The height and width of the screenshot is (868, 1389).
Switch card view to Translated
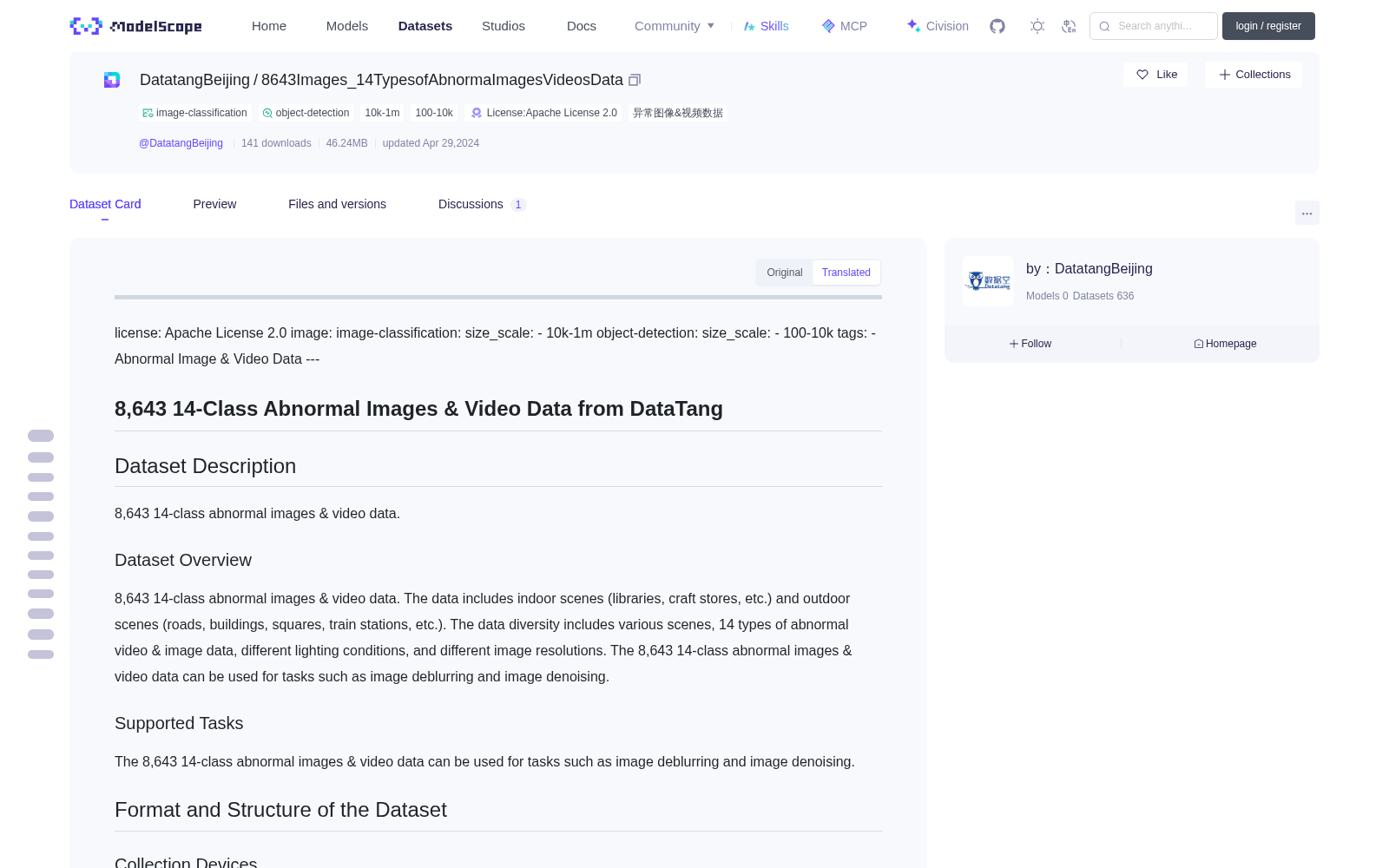[846, 273]
